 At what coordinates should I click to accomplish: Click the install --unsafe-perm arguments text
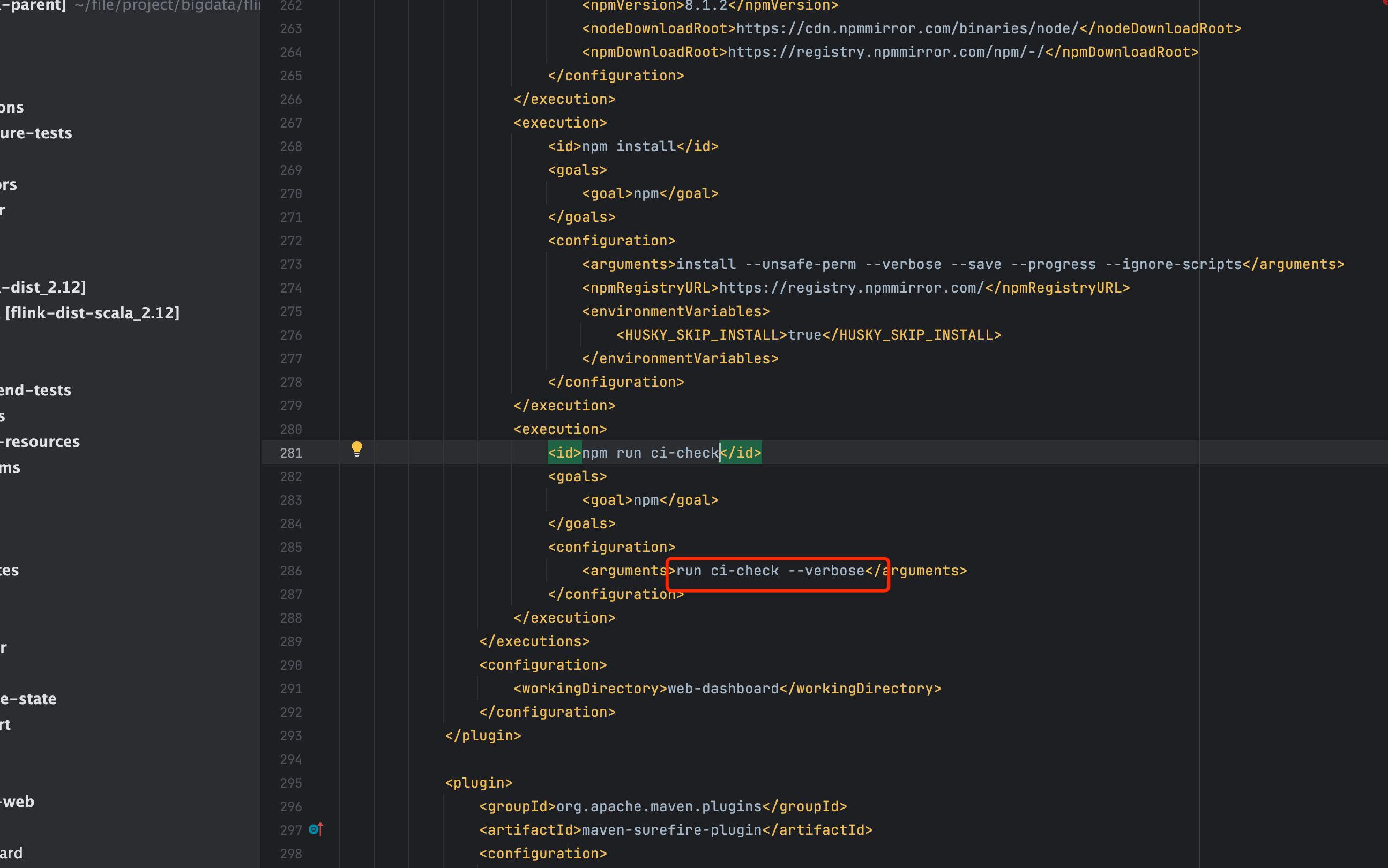(959, 264)
